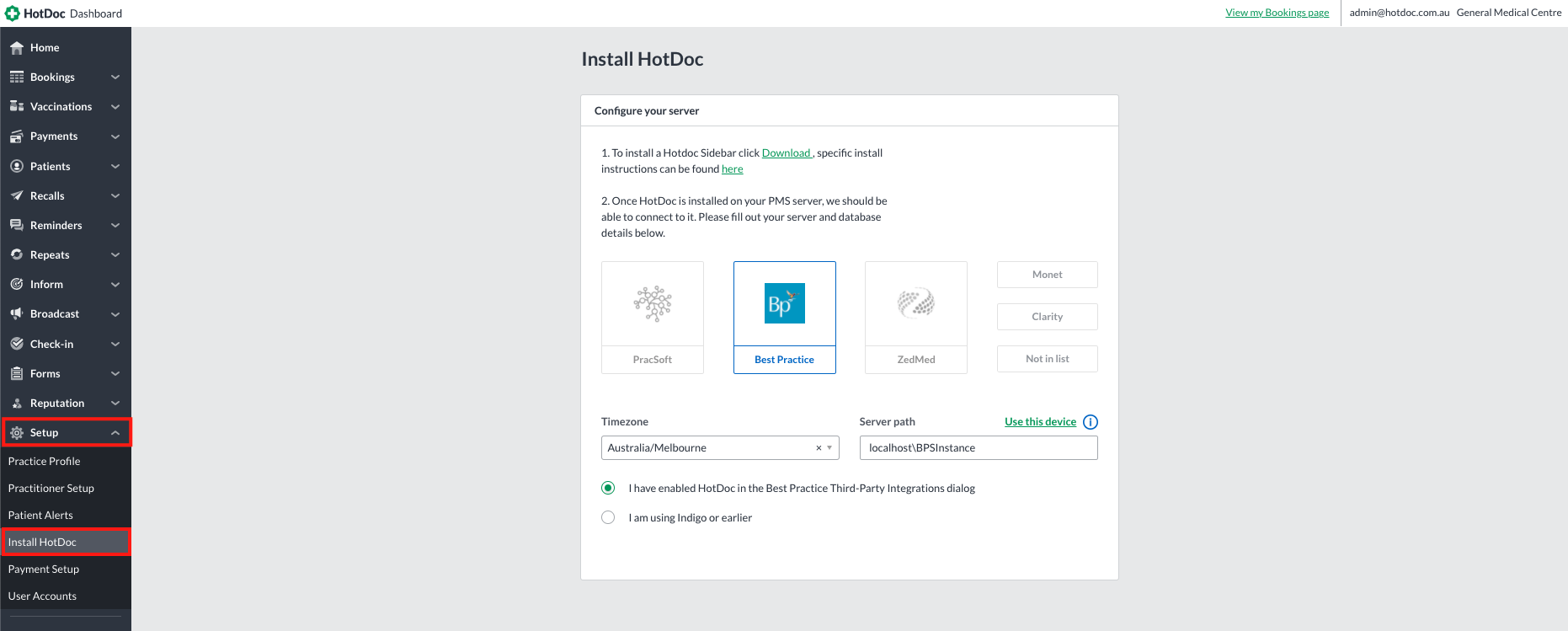Click the Repeats refresh icon
The image size is (1568, 631).
pyautogui.click(x=17, y=255)
